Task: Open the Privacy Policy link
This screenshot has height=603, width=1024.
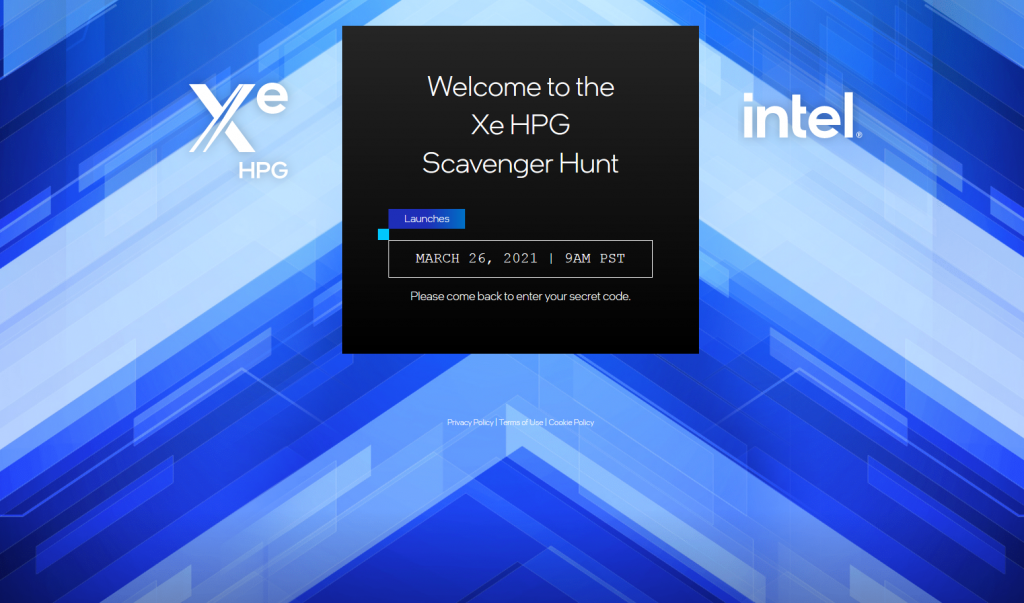Action: [x=470, y=423]
